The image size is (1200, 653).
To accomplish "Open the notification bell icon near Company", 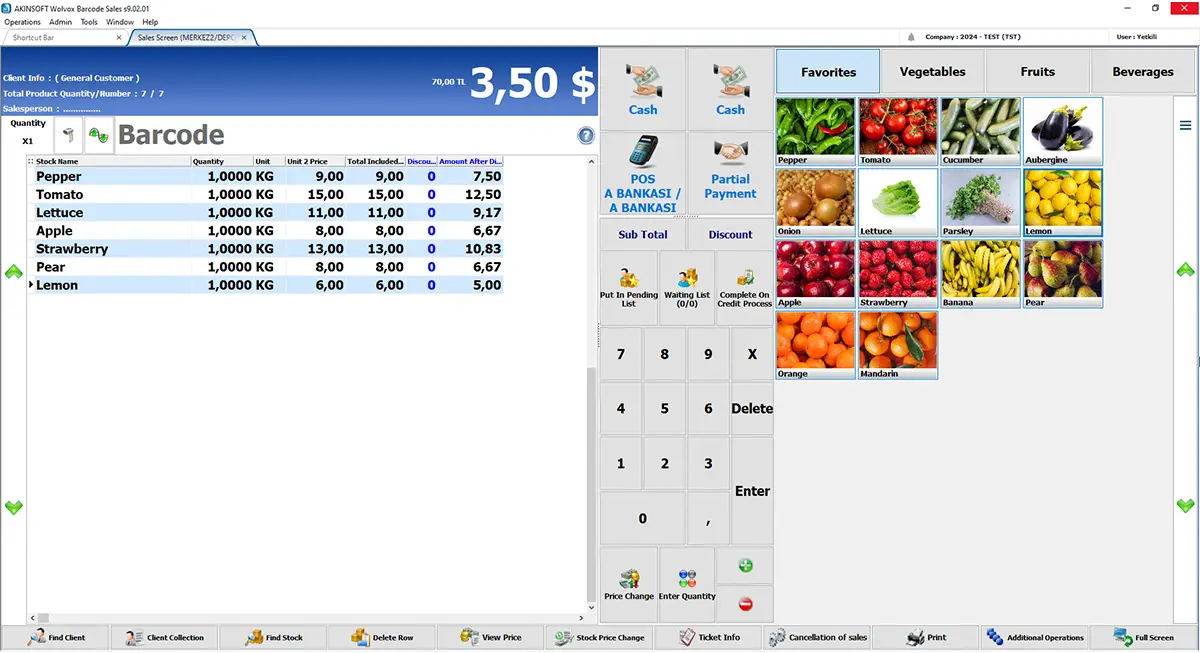I will (x=911, y=37).
